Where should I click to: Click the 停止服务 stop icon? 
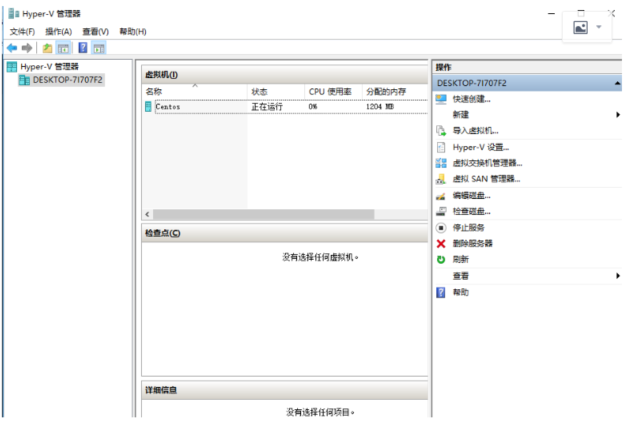pyautogui.click(x=441, y=228)
